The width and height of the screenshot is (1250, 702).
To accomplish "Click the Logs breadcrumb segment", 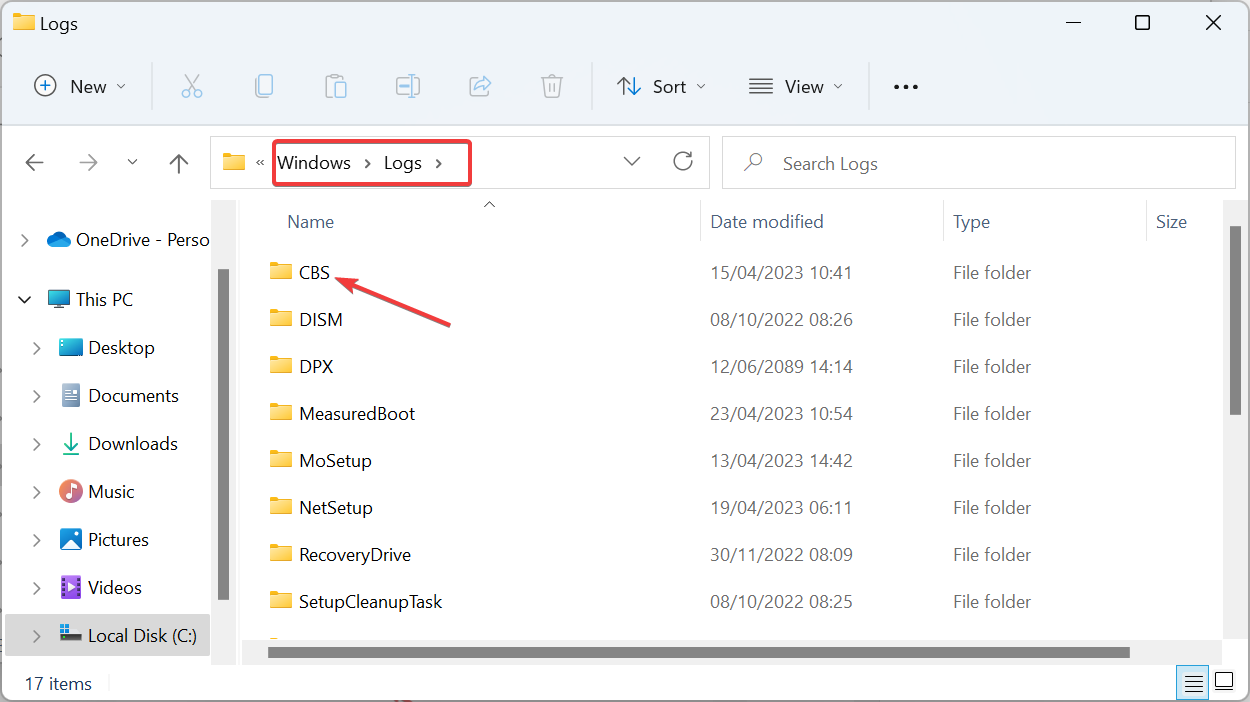I will pyautogui.click(x=403, y=163).
